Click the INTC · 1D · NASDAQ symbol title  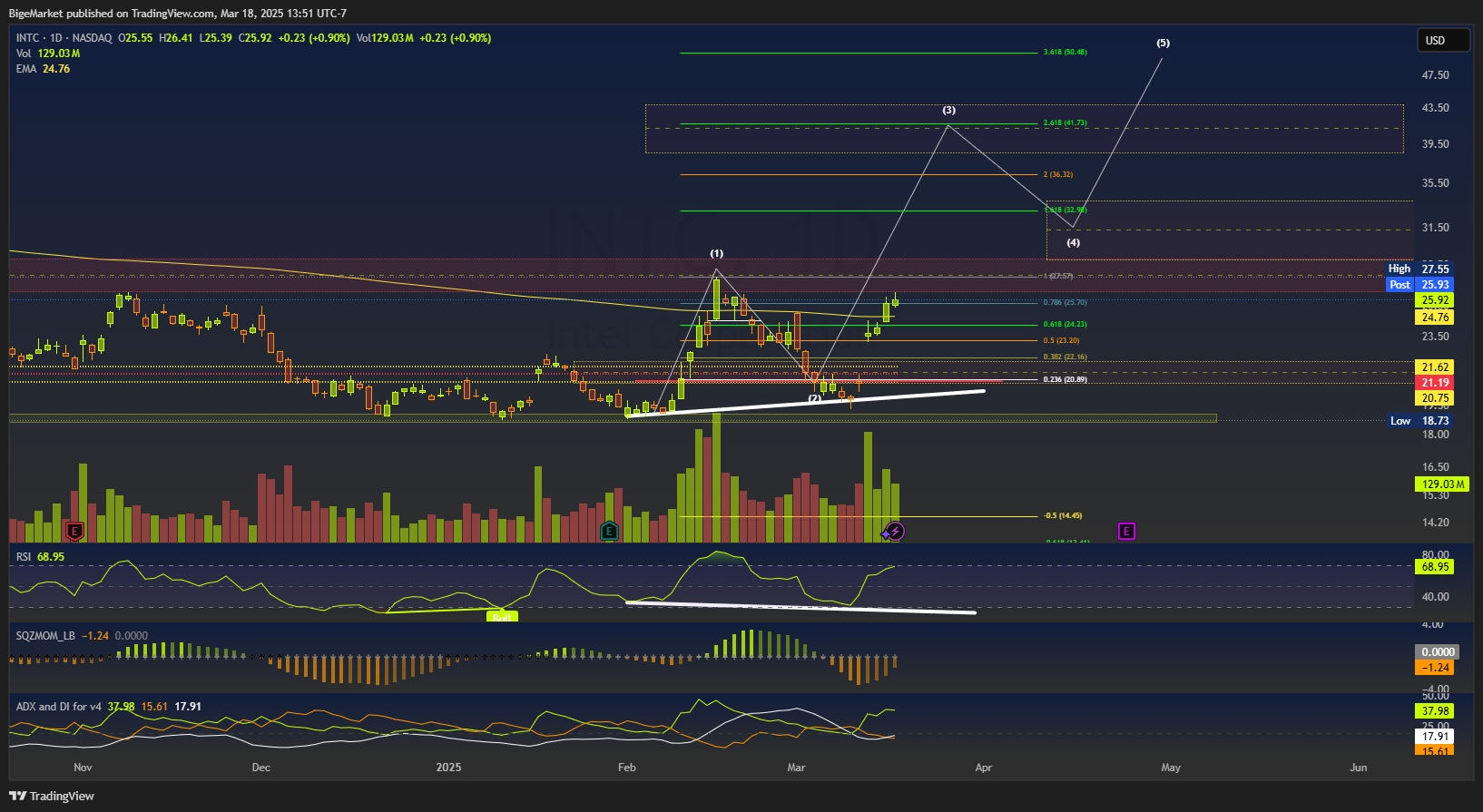click(64, 38)
